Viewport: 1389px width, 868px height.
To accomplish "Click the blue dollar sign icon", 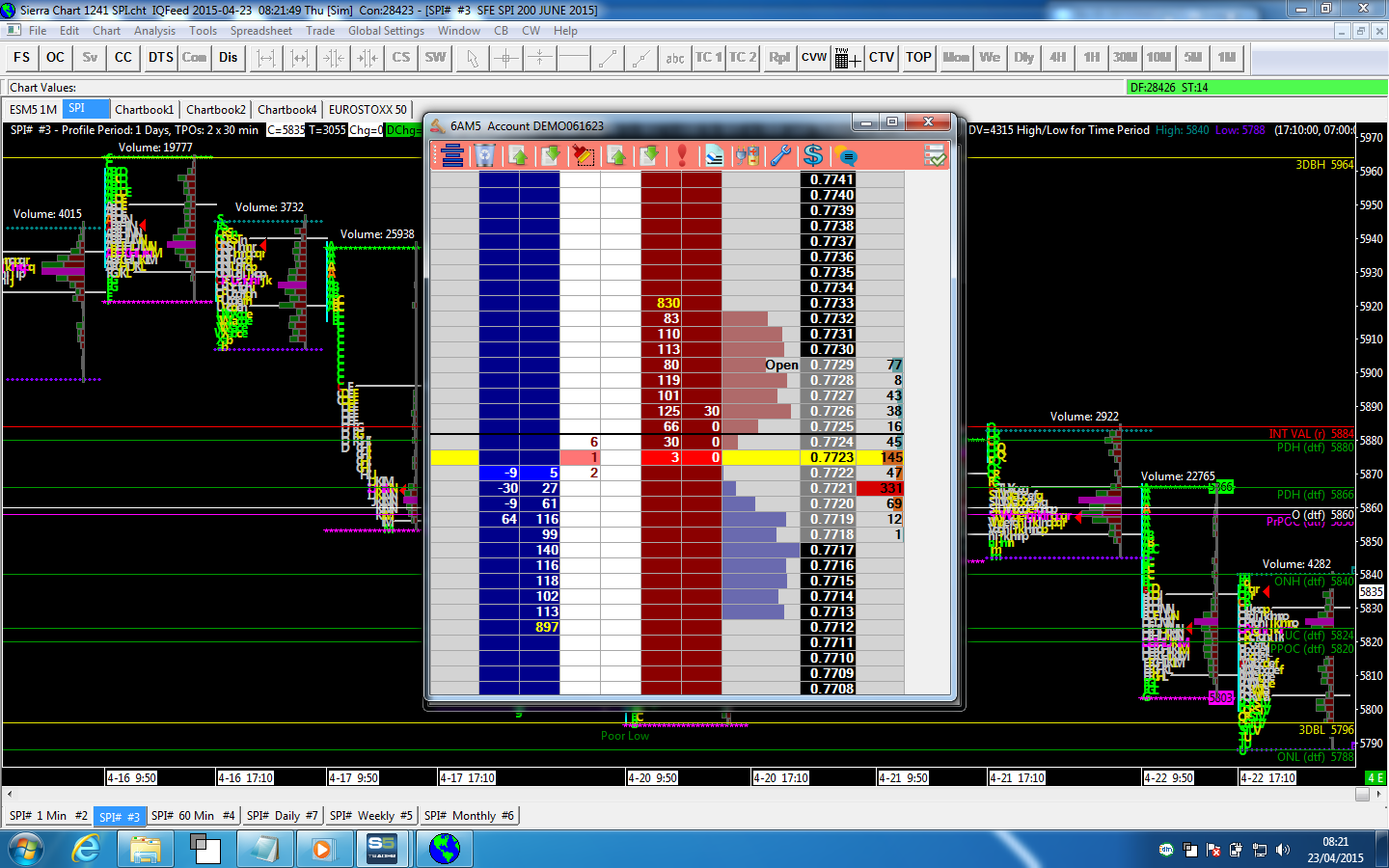I will (813, 155).
